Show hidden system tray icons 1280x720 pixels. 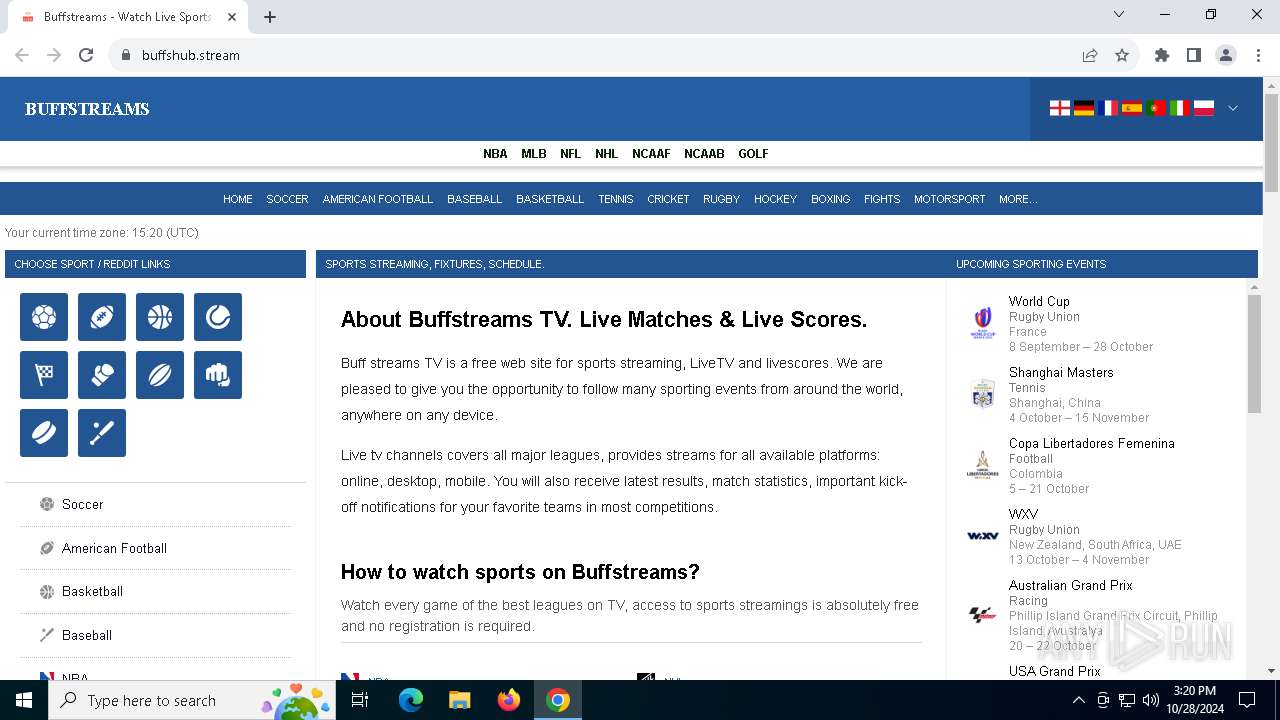1078,700
